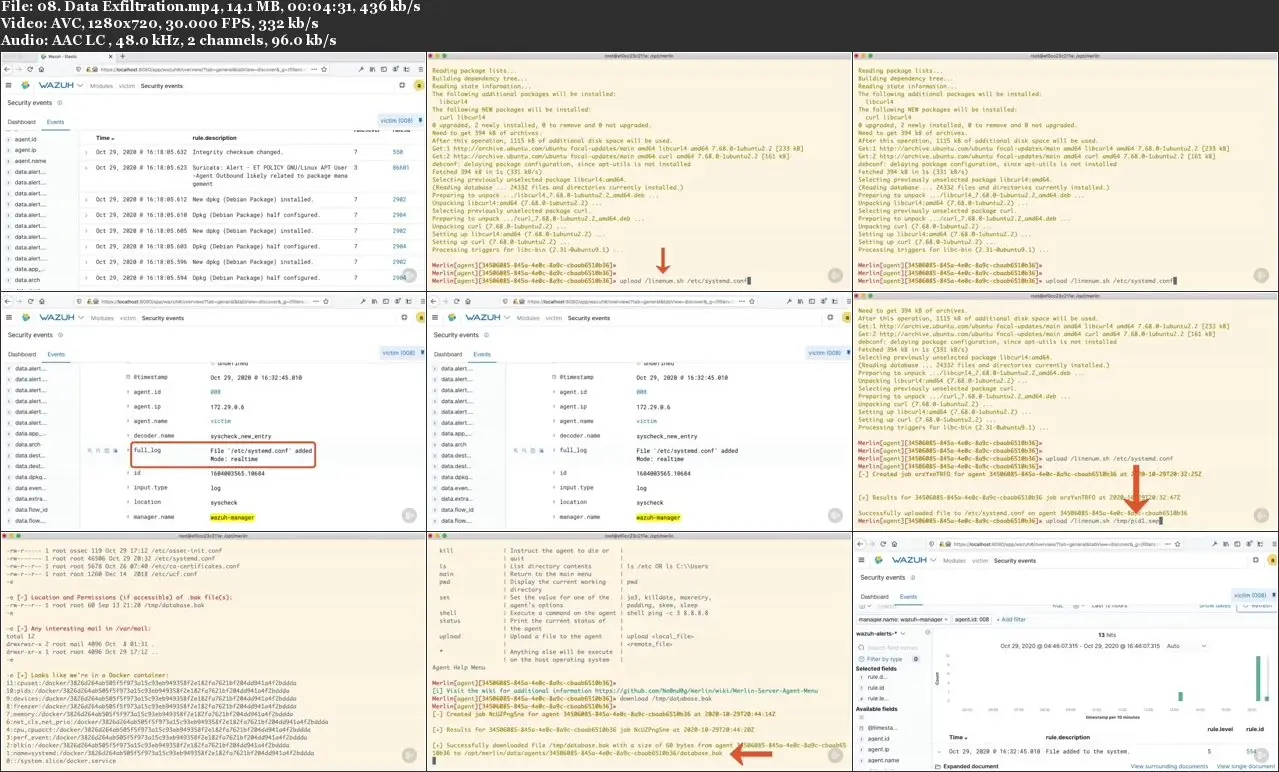Open wazuh-alerts-* index pattern dropdown

point(880,633)
